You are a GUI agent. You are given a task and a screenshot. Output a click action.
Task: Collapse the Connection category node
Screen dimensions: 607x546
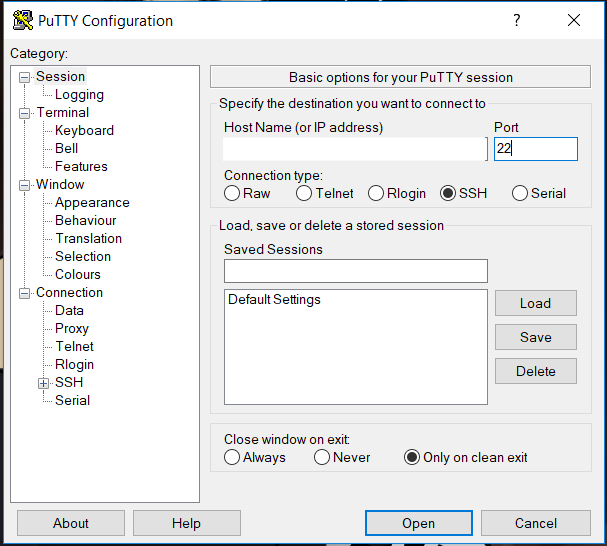[x=24, y=294]
